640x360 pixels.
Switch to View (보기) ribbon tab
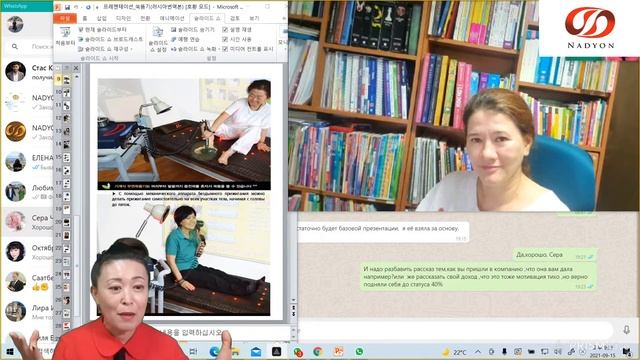click(254, 18)
